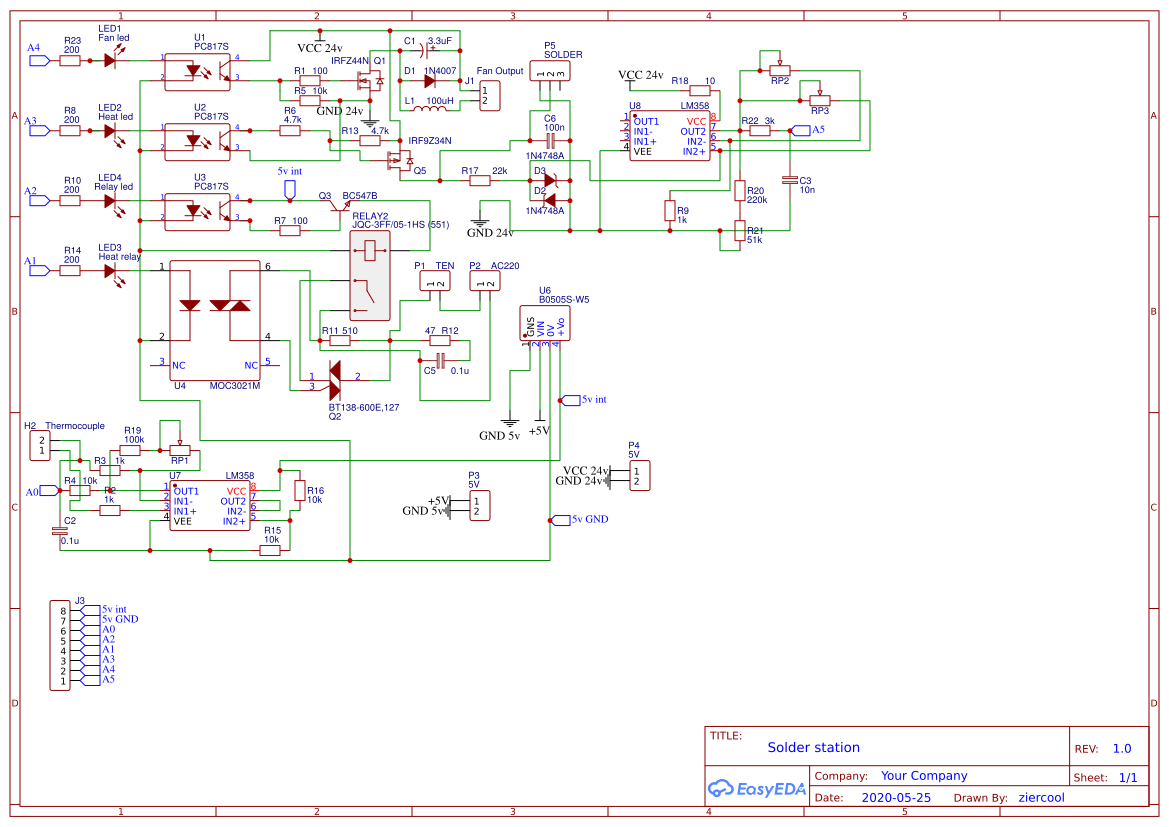Select the A5 net flag label
Screen dimensions: 1169x827
800,128
